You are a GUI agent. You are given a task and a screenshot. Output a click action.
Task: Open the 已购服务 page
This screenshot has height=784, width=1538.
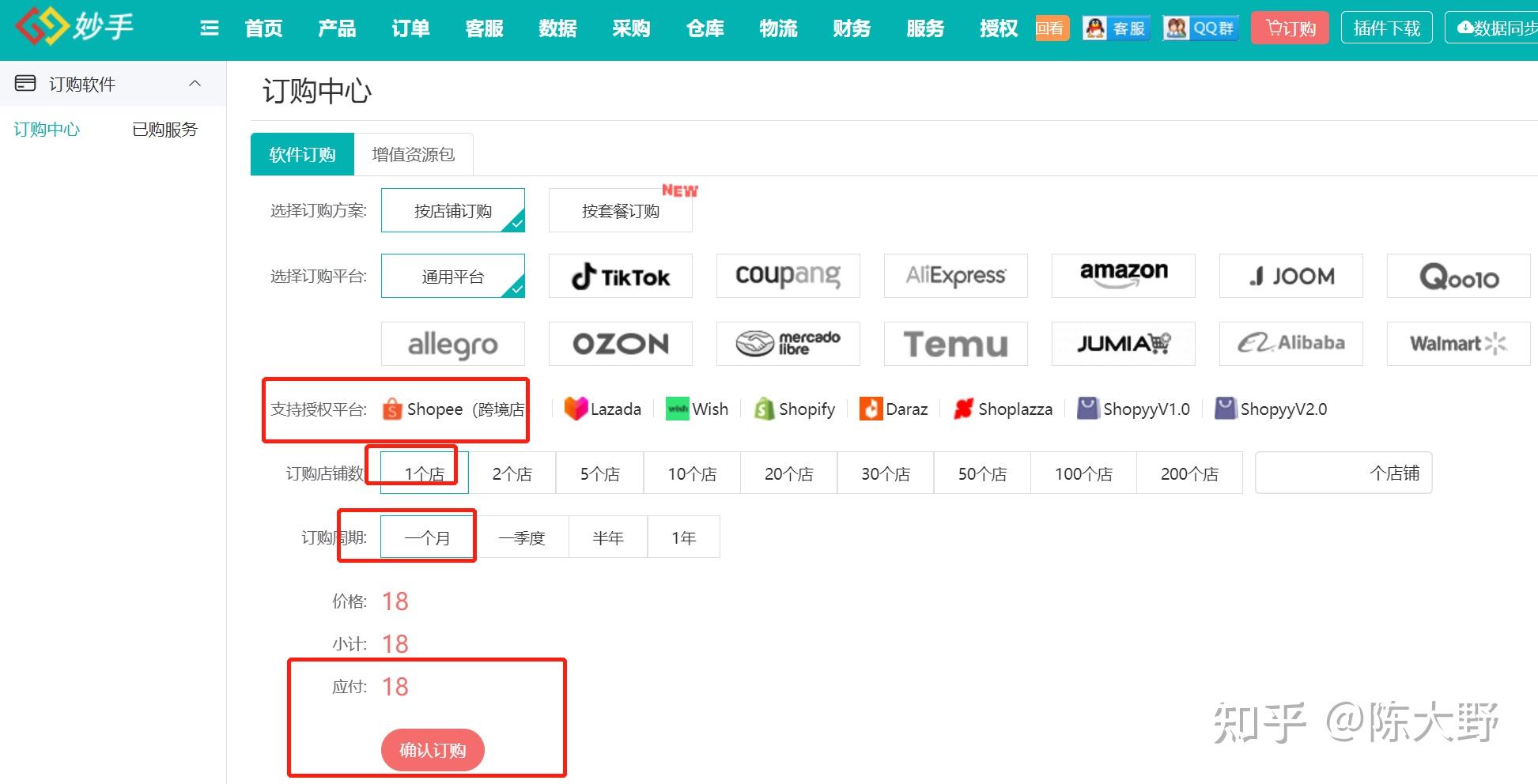(164, 129)
